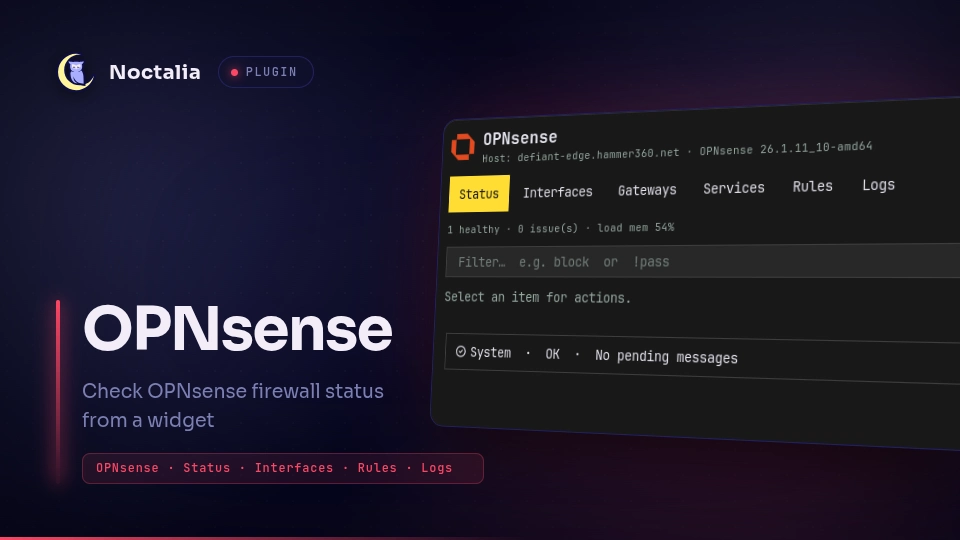Click the PLUGIN badge
This screenshot has width=960, height=540.
(x=266, y=72)
